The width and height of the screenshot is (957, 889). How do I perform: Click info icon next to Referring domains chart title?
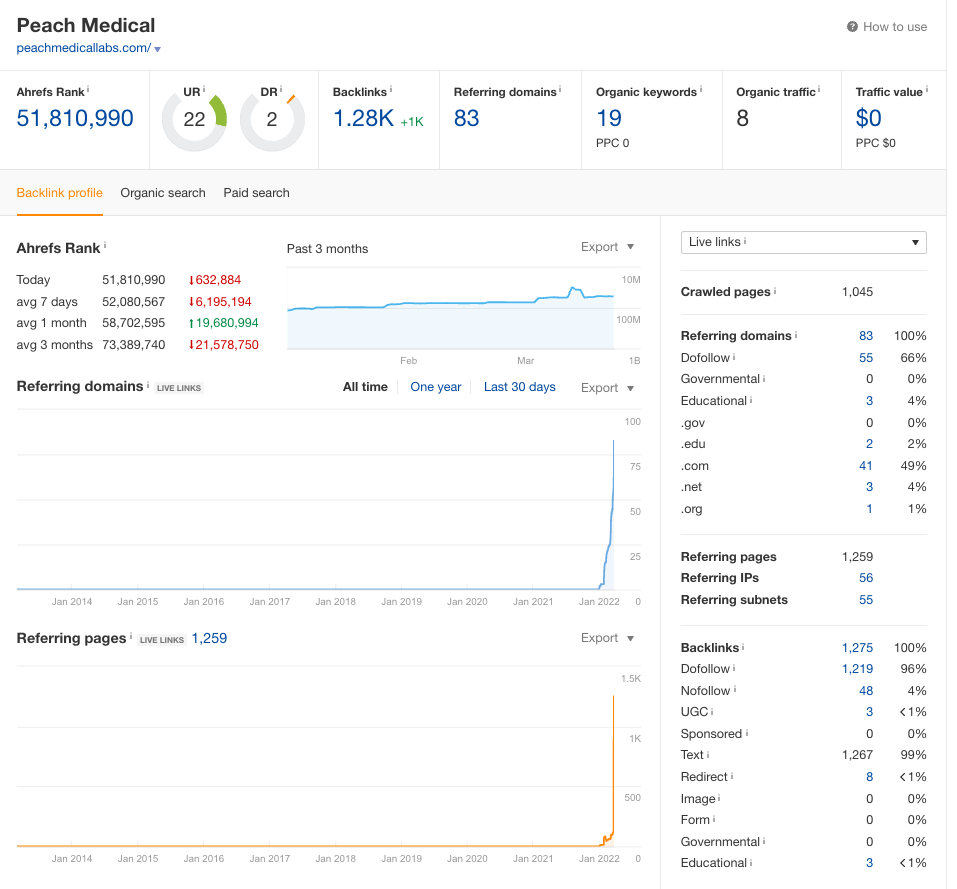[x=148, y=384]
